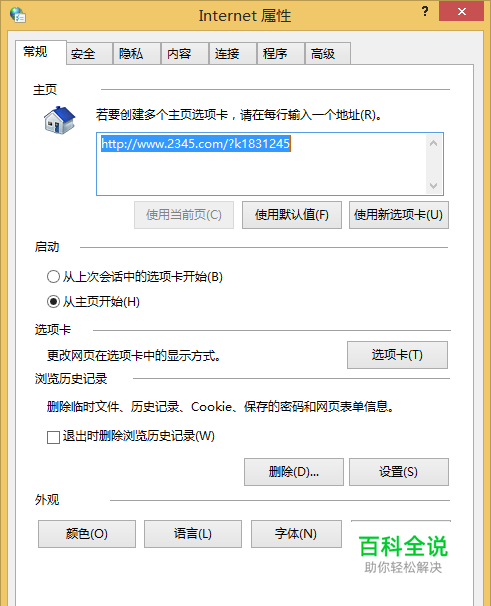The width and height of the screenshot is (491, 606).
Task: Click scroll up arrow in homepage box
Action: coord(433,143)
